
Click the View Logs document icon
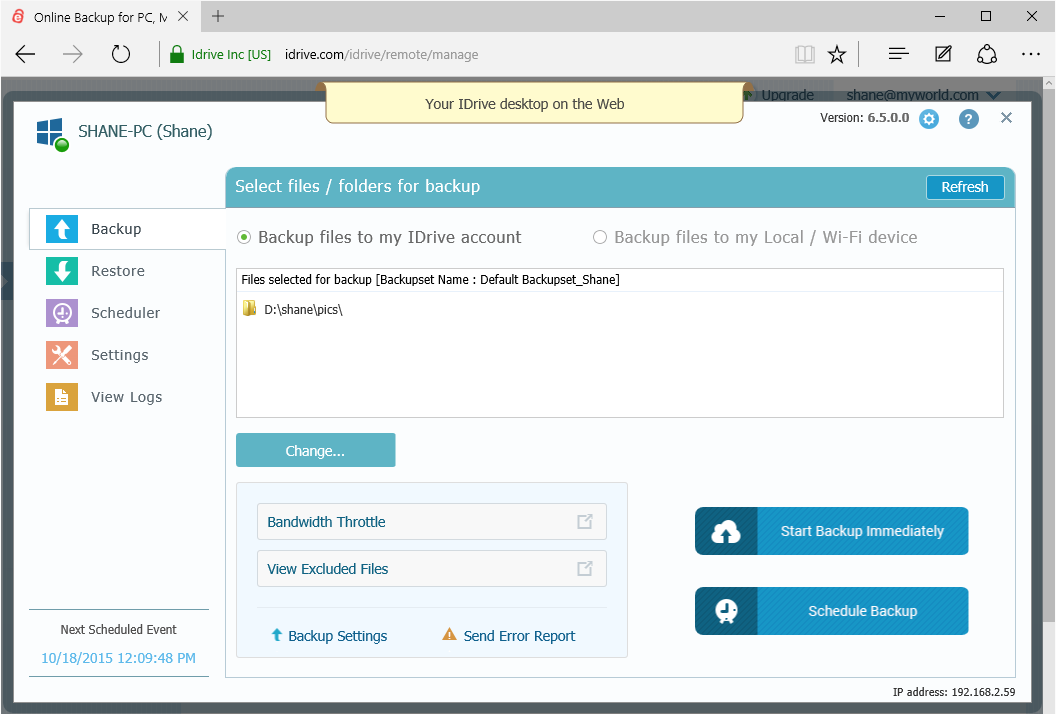[x=62, y=397]
